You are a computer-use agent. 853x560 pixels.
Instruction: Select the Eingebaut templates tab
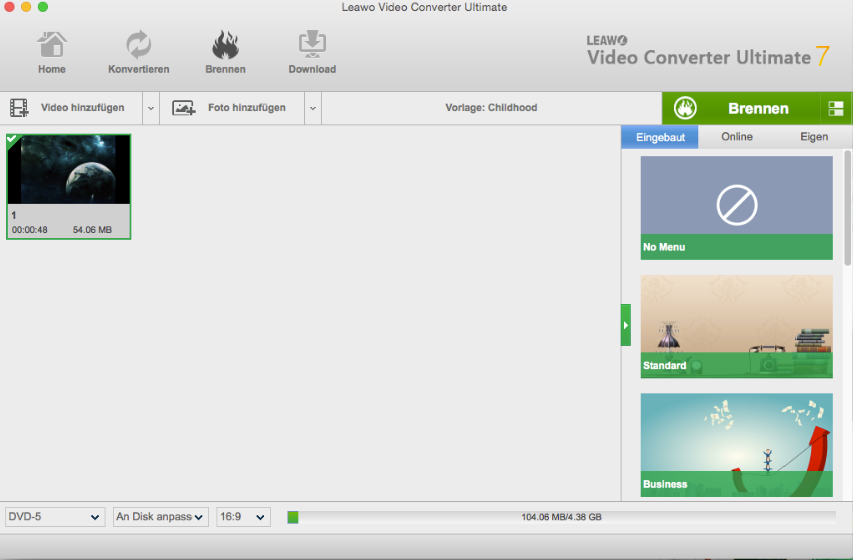point(660,137)
